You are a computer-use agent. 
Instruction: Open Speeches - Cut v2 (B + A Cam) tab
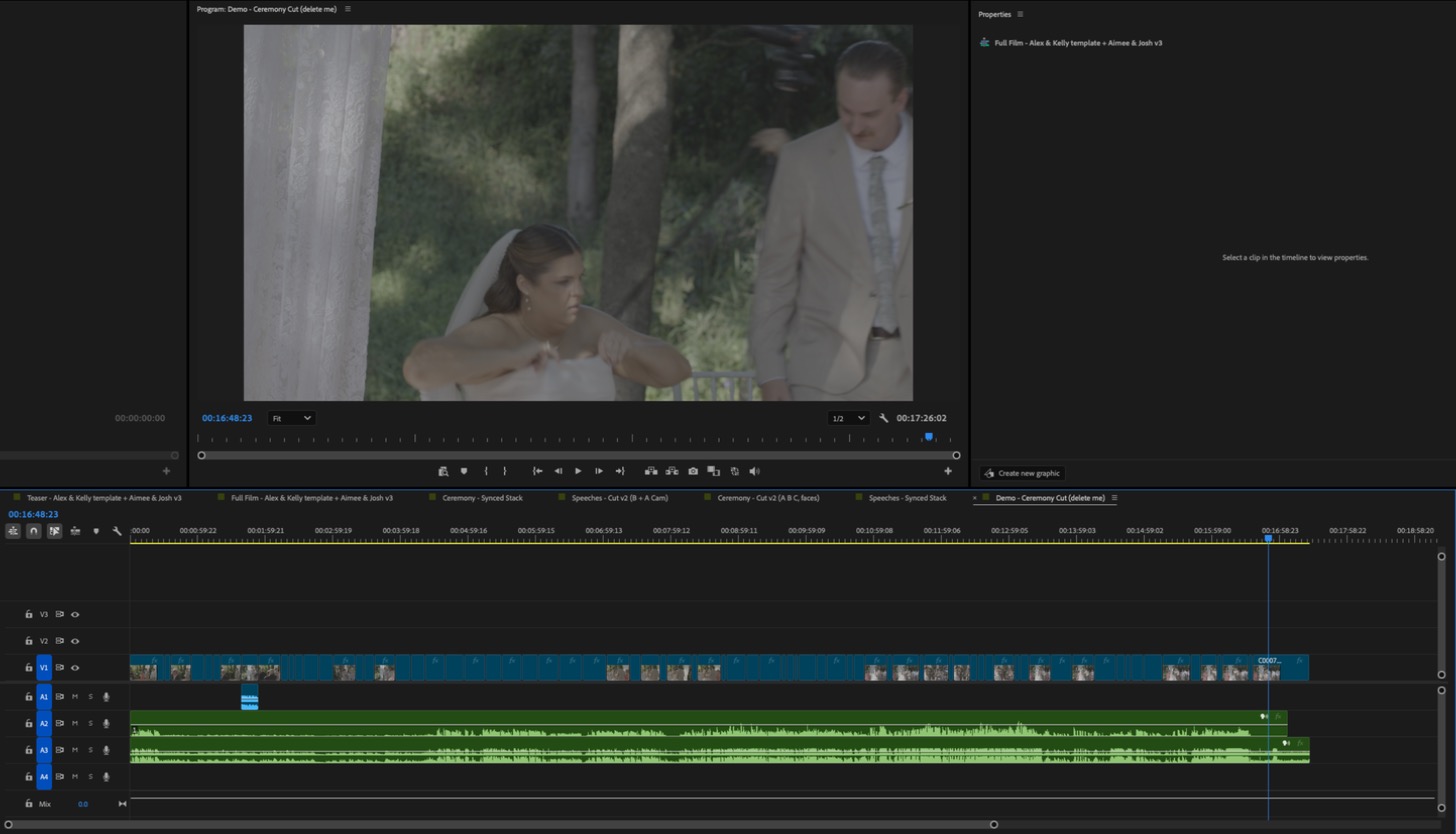(x=620, y=498)
